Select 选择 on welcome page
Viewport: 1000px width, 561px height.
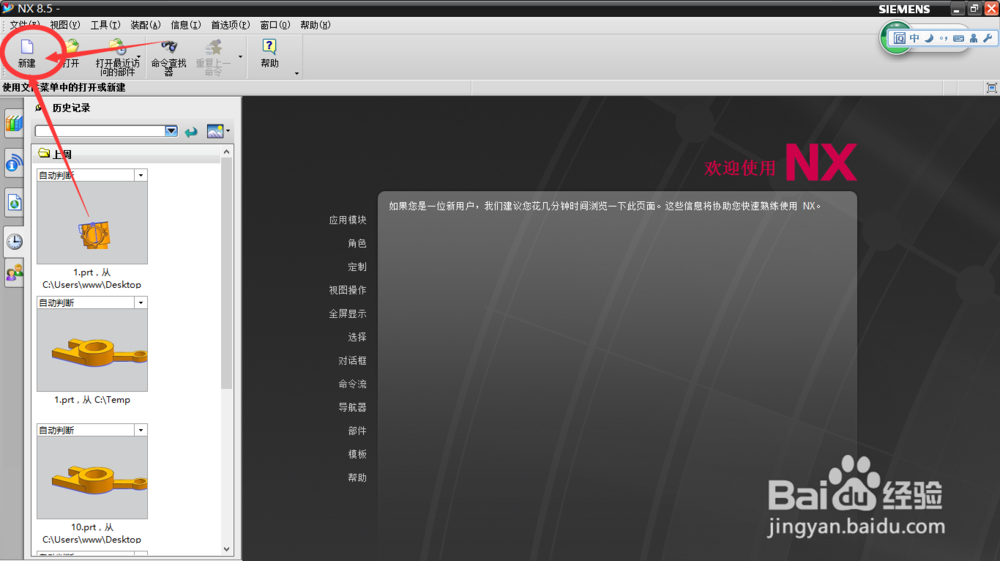(357, 337)
